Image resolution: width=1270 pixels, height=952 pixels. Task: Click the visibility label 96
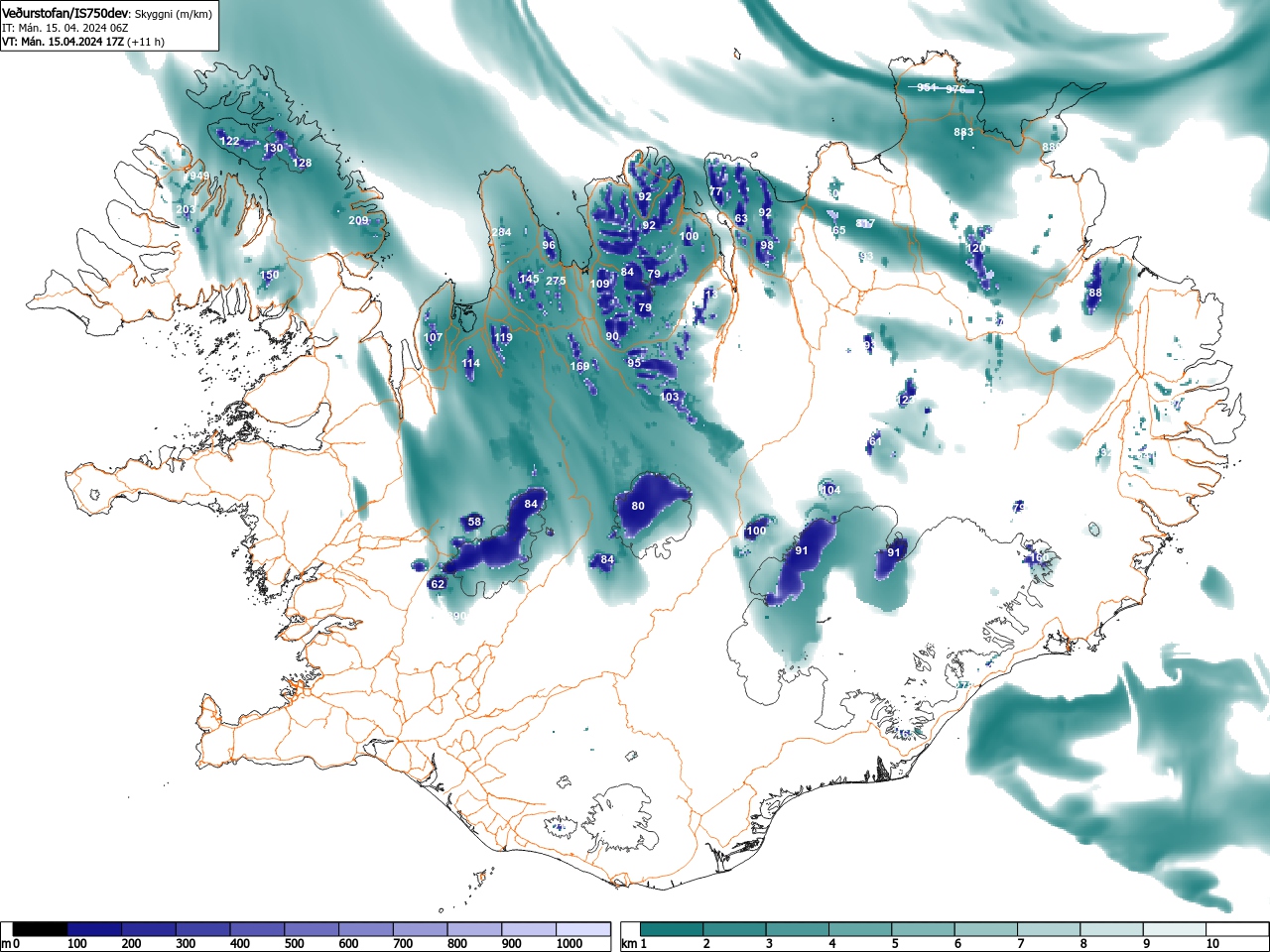coord(549,245)
